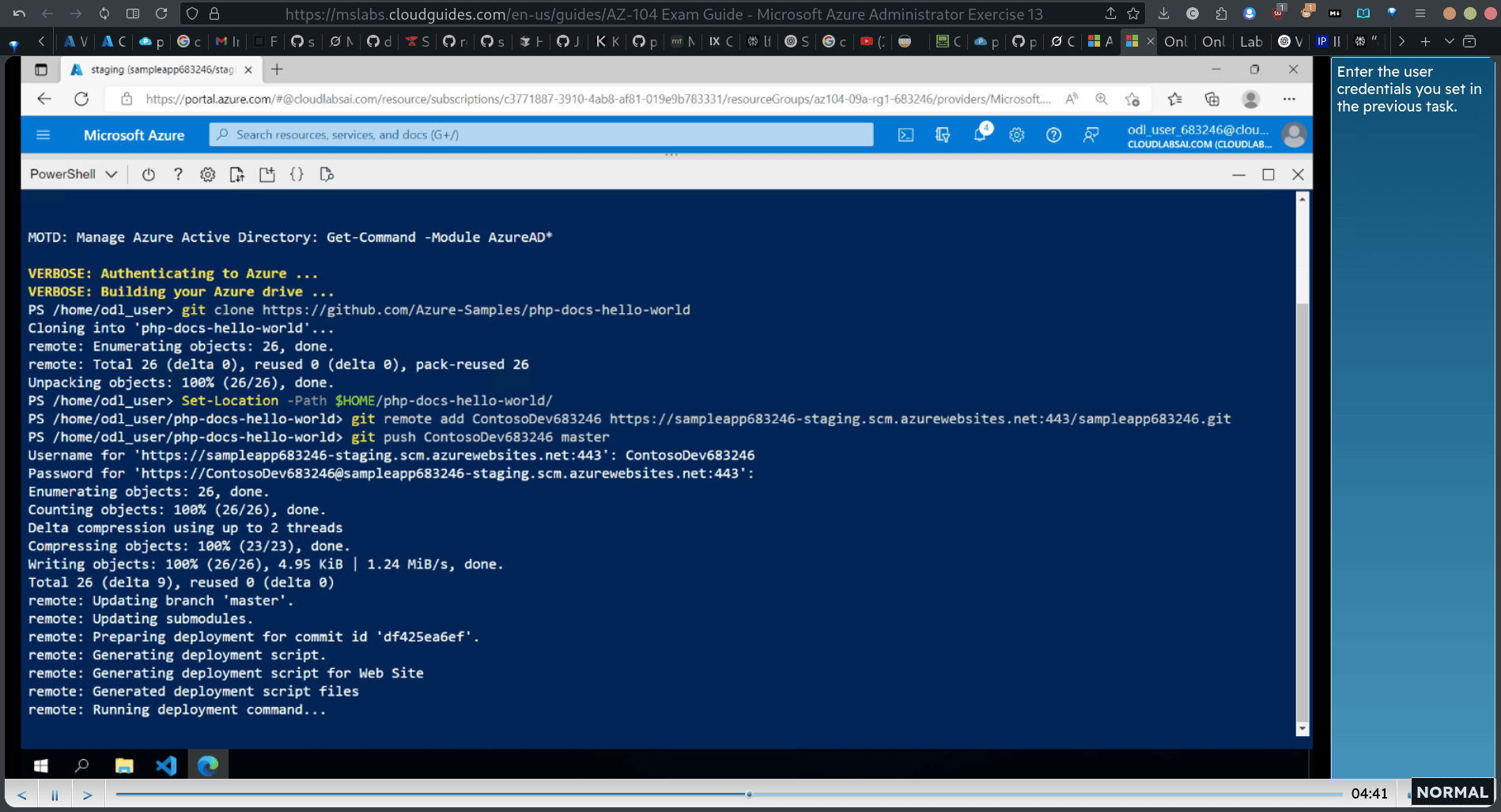Image resolution: width=1501 pixels, height=812 pixels.
Task: Open Azure Help question mark icon
Action: pos(1053,135)
